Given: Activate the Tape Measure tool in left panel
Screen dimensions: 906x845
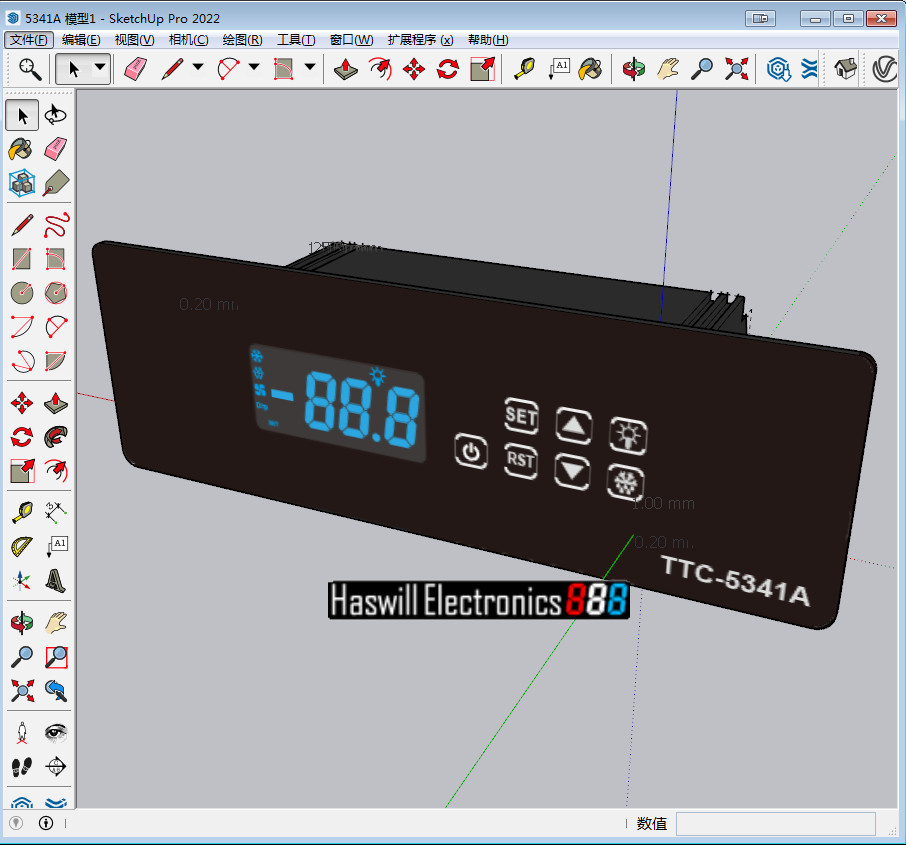Looking at the screenshot, I should [22, 512].
